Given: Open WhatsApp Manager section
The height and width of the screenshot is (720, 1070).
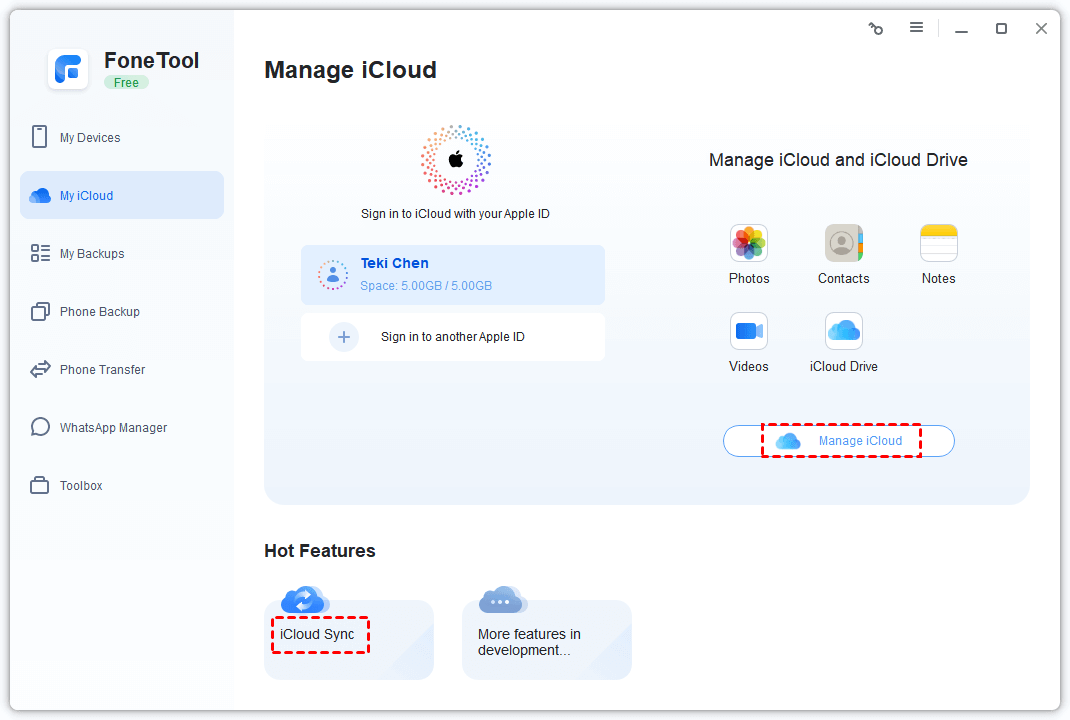Looking at the screenshot, I should tap(113, 428).
